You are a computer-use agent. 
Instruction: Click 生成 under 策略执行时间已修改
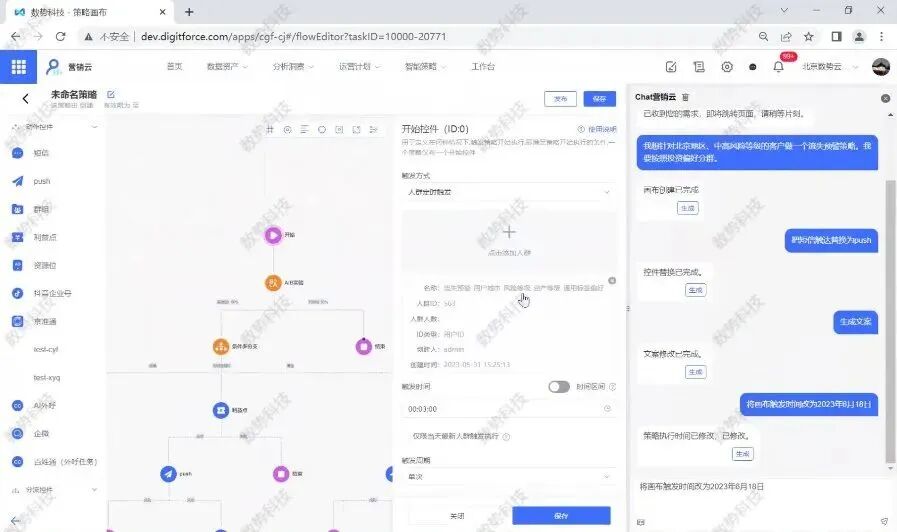coord(743,454)
